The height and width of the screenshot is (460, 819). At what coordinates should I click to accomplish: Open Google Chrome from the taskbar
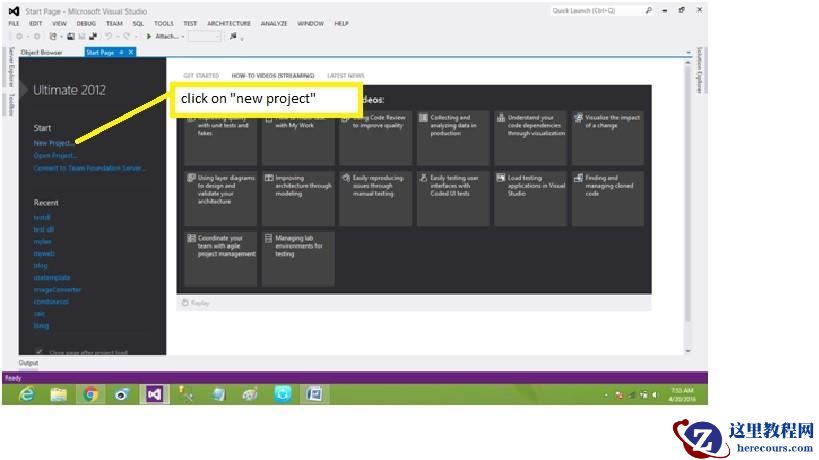tap(90, 394)
